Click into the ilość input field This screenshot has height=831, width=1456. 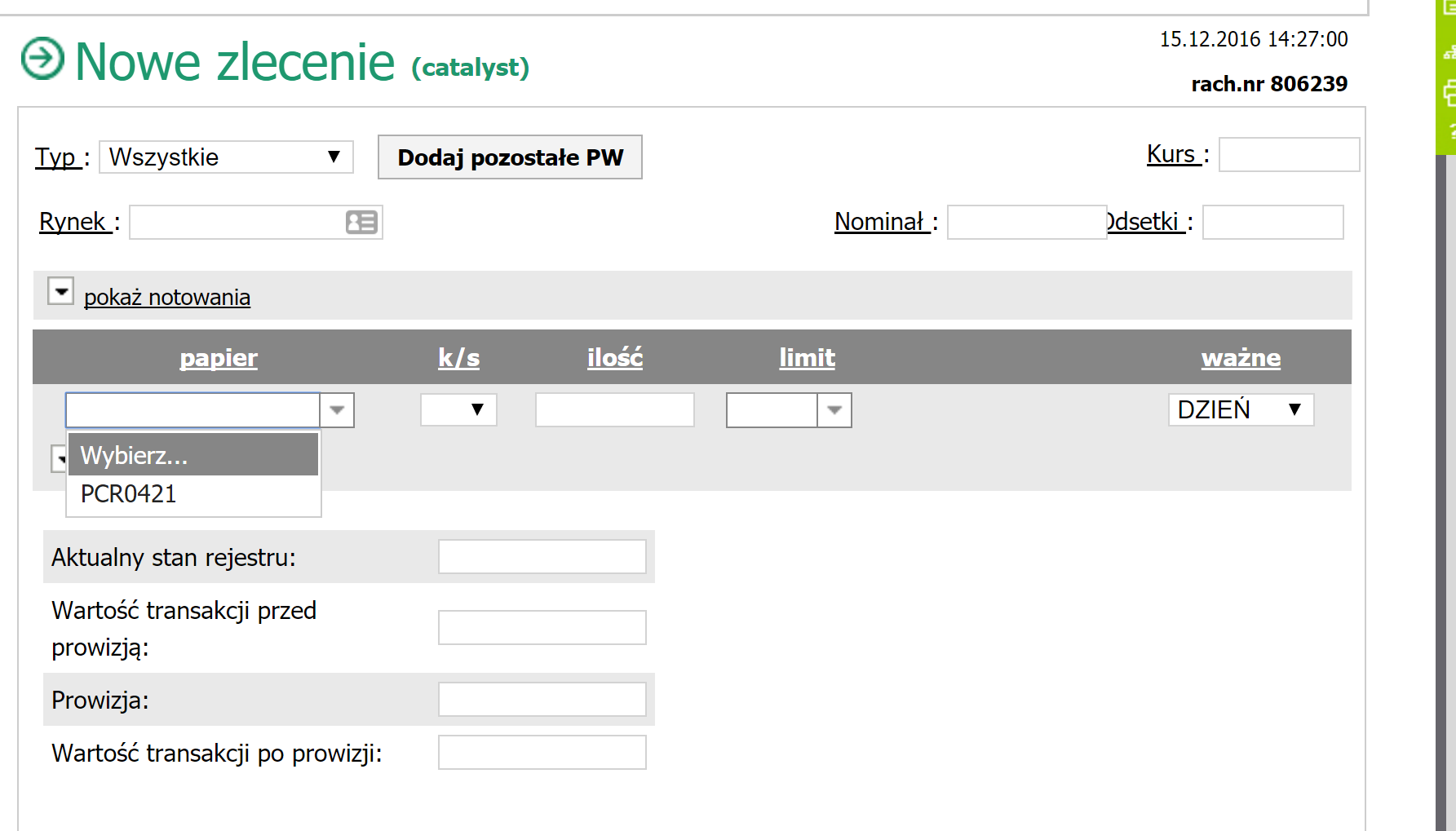click(614, 409)
